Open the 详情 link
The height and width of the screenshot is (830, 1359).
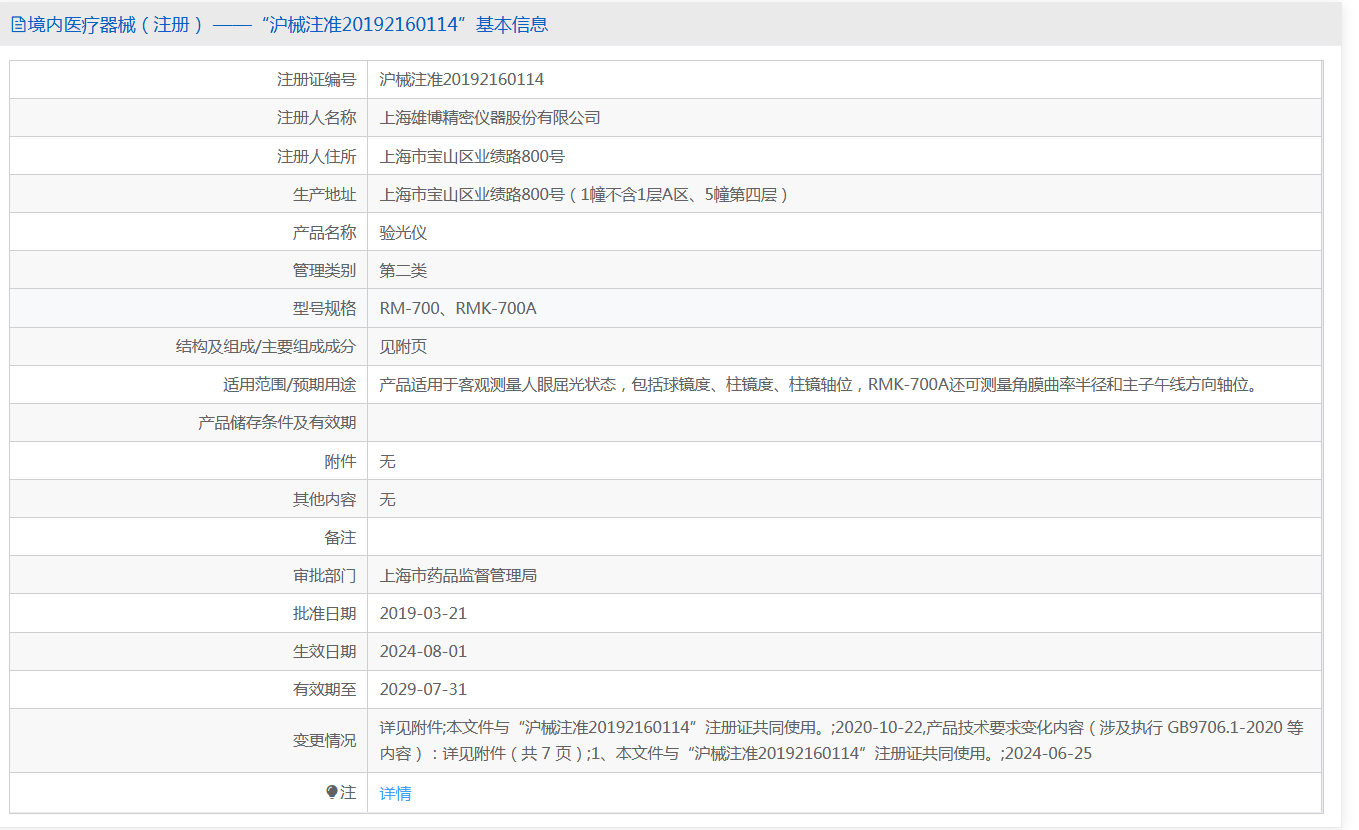coord(395,793)
